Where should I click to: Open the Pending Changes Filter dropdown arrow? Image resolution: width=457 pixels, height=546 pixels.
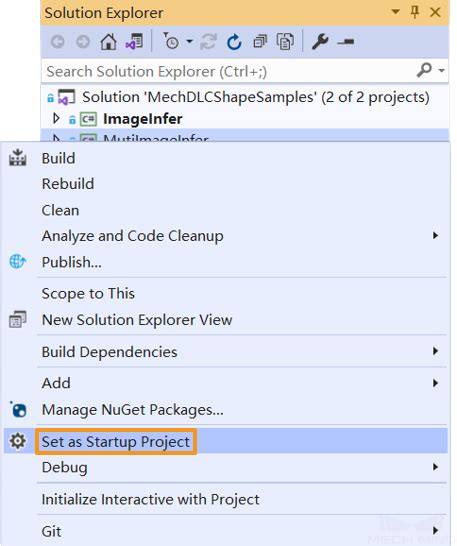[x=189, y=42]
